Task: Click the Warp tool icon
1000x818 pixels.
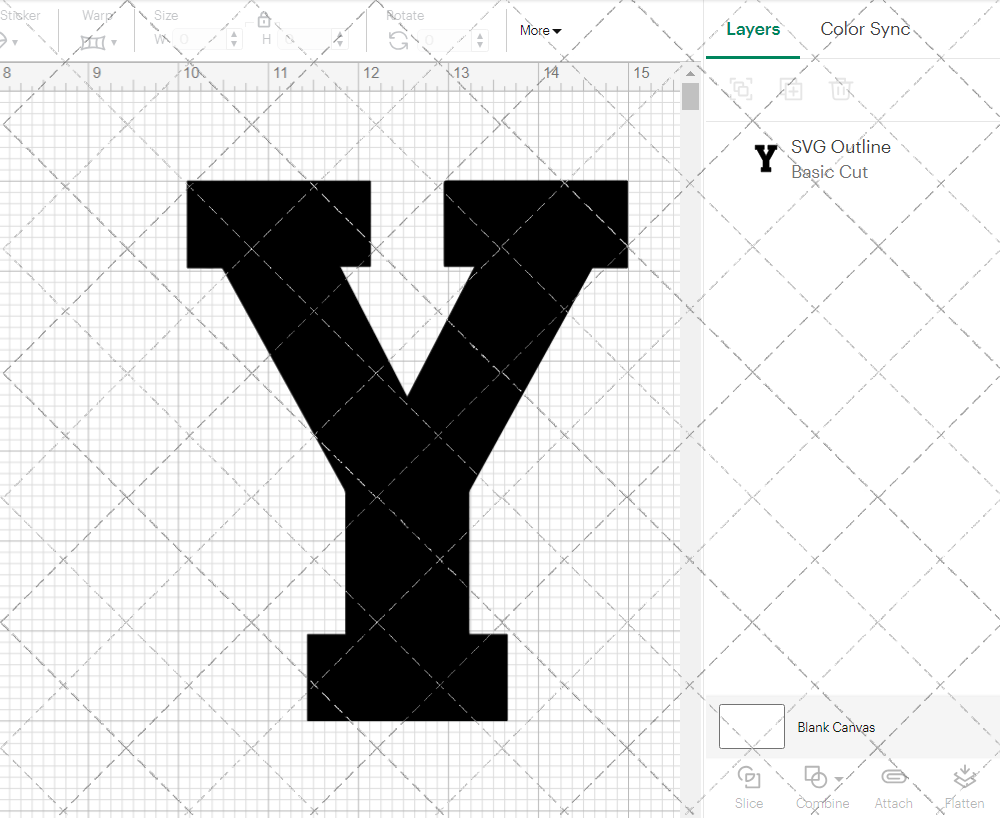Action: pyautogui.click(x=93, y=41)
